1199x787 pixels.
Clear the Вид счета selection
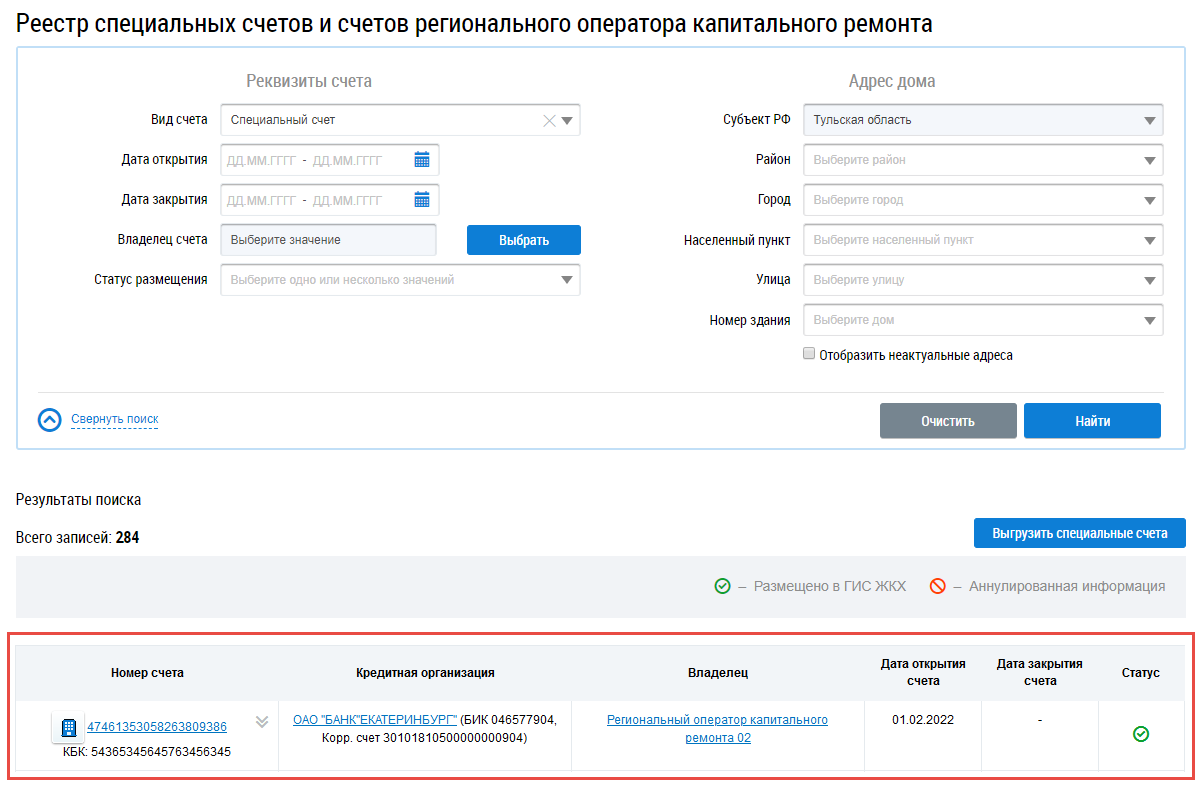(x=548, y=120)
